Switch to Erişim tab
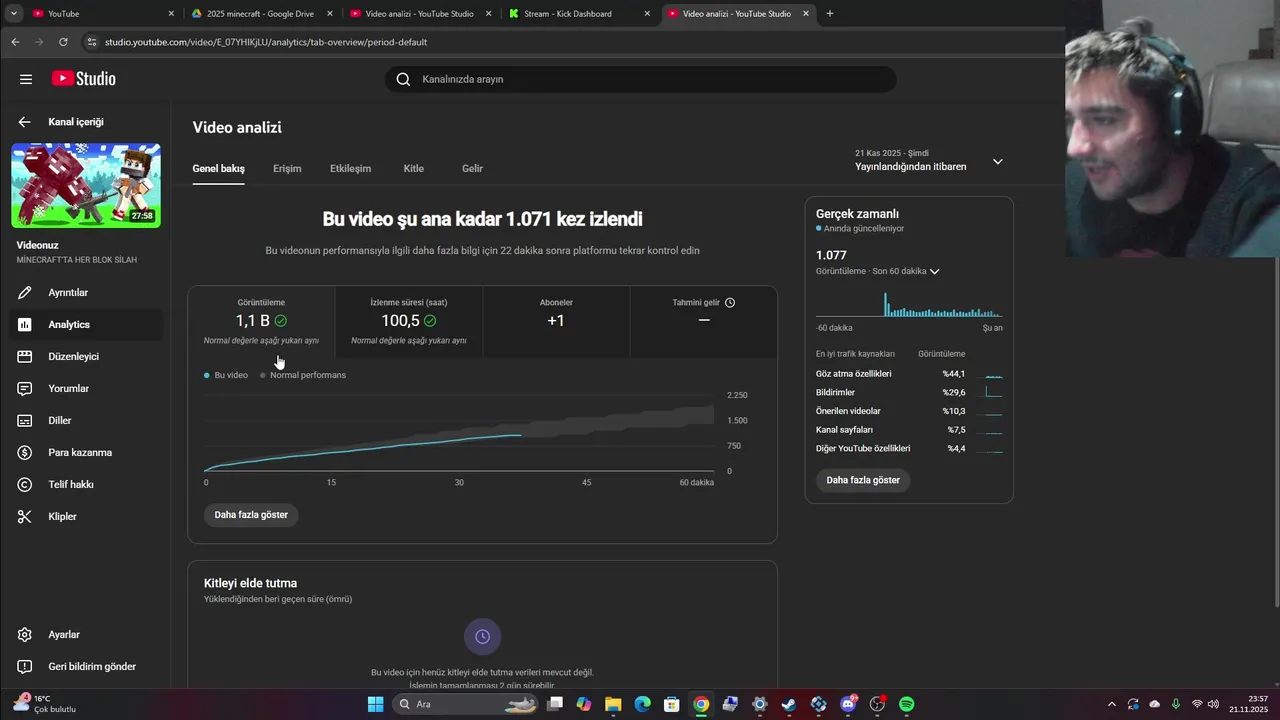 coord(287,169)
